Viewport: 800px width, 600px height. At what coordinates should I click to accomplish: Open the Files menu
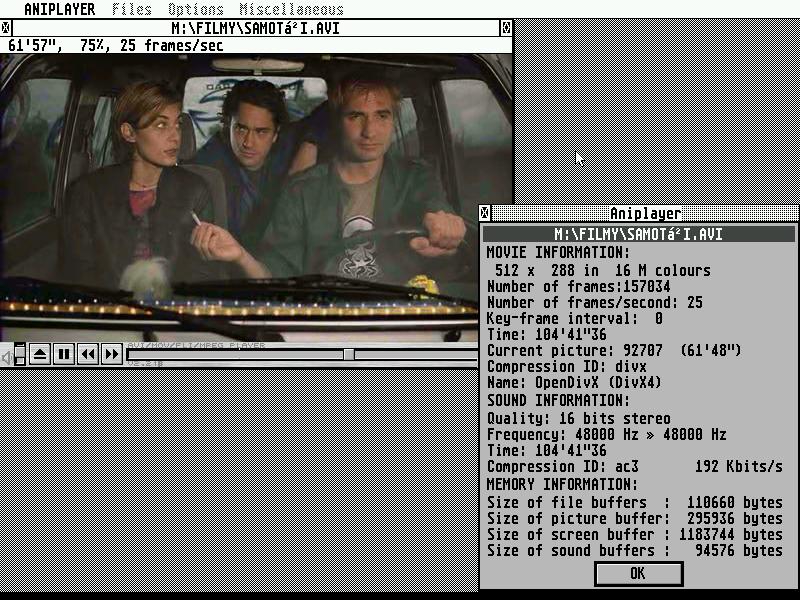click(x=132, y=9)
